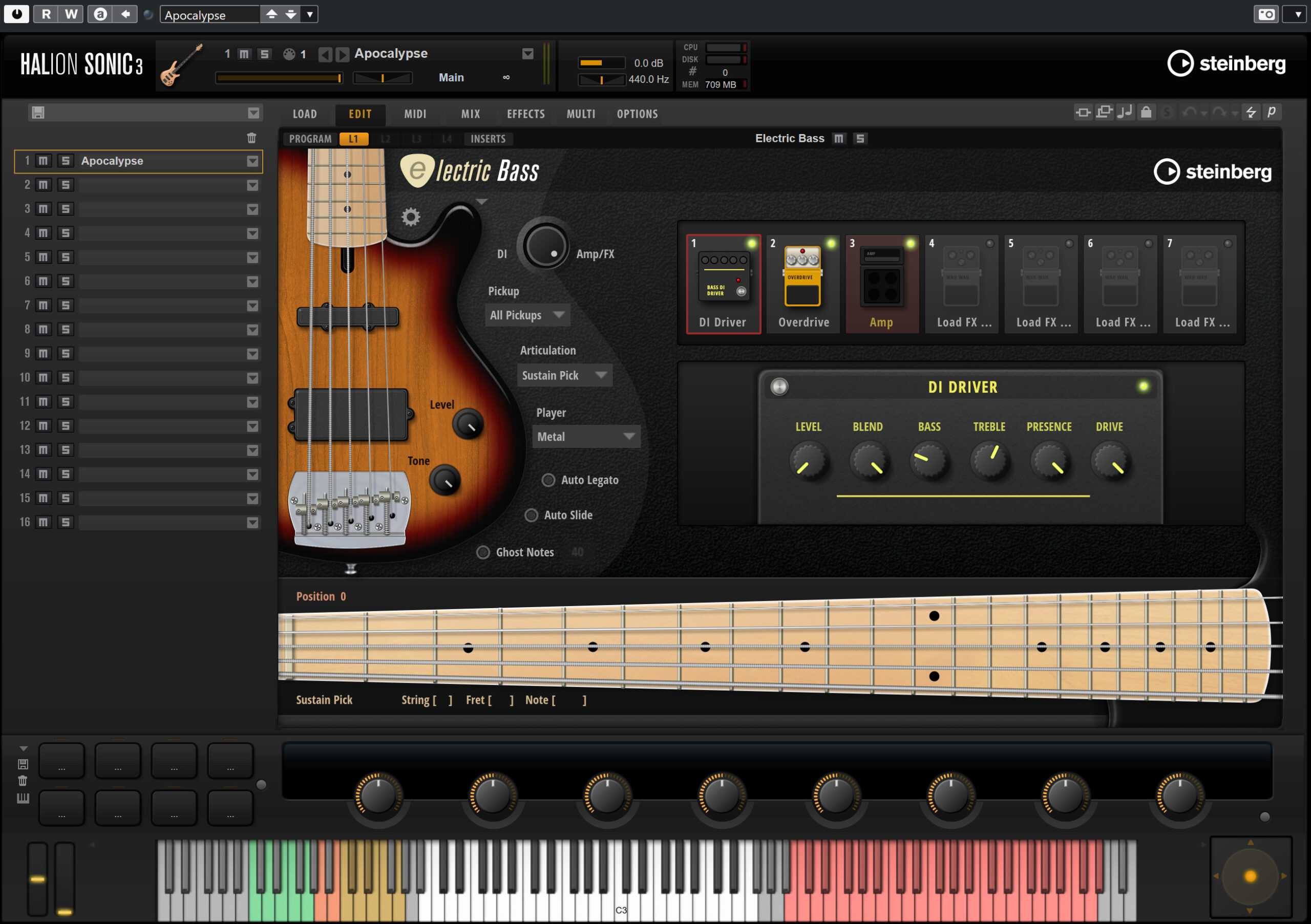
Task: Select the Overdrive pedal slot 2
Action: 803,284
